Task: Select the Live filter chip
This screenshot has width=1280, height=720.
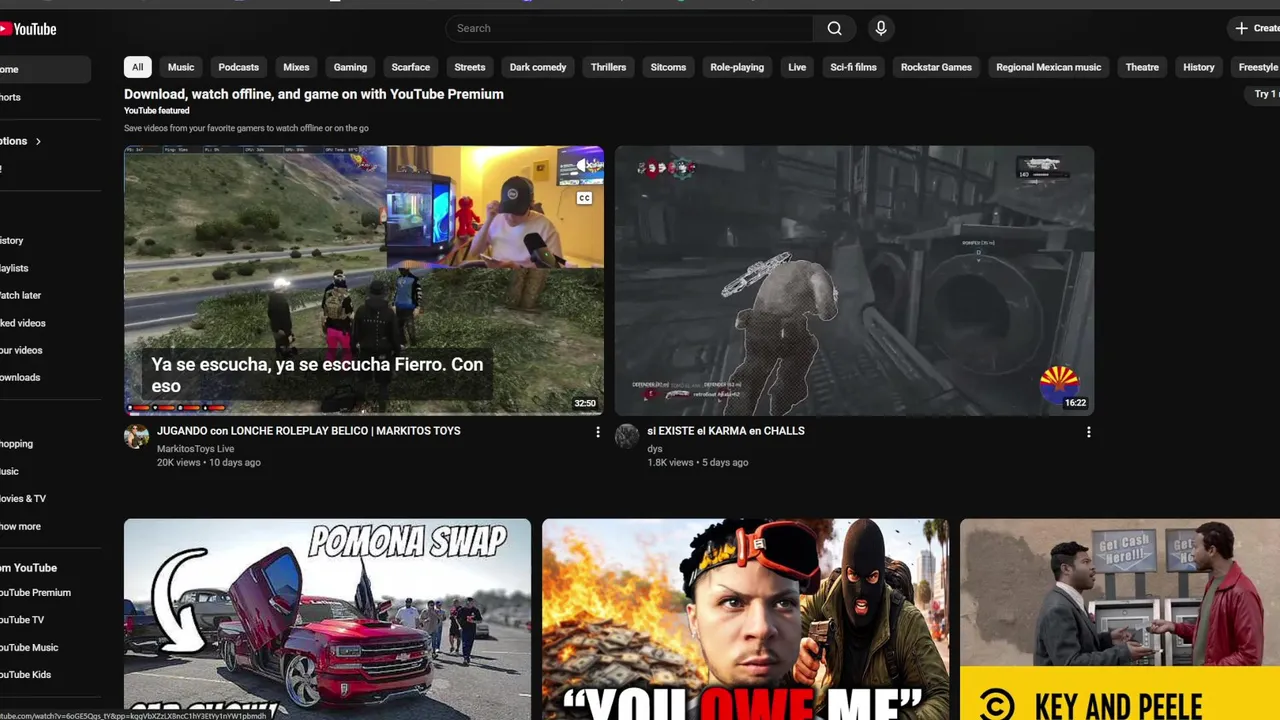Action: coord(797,67)
